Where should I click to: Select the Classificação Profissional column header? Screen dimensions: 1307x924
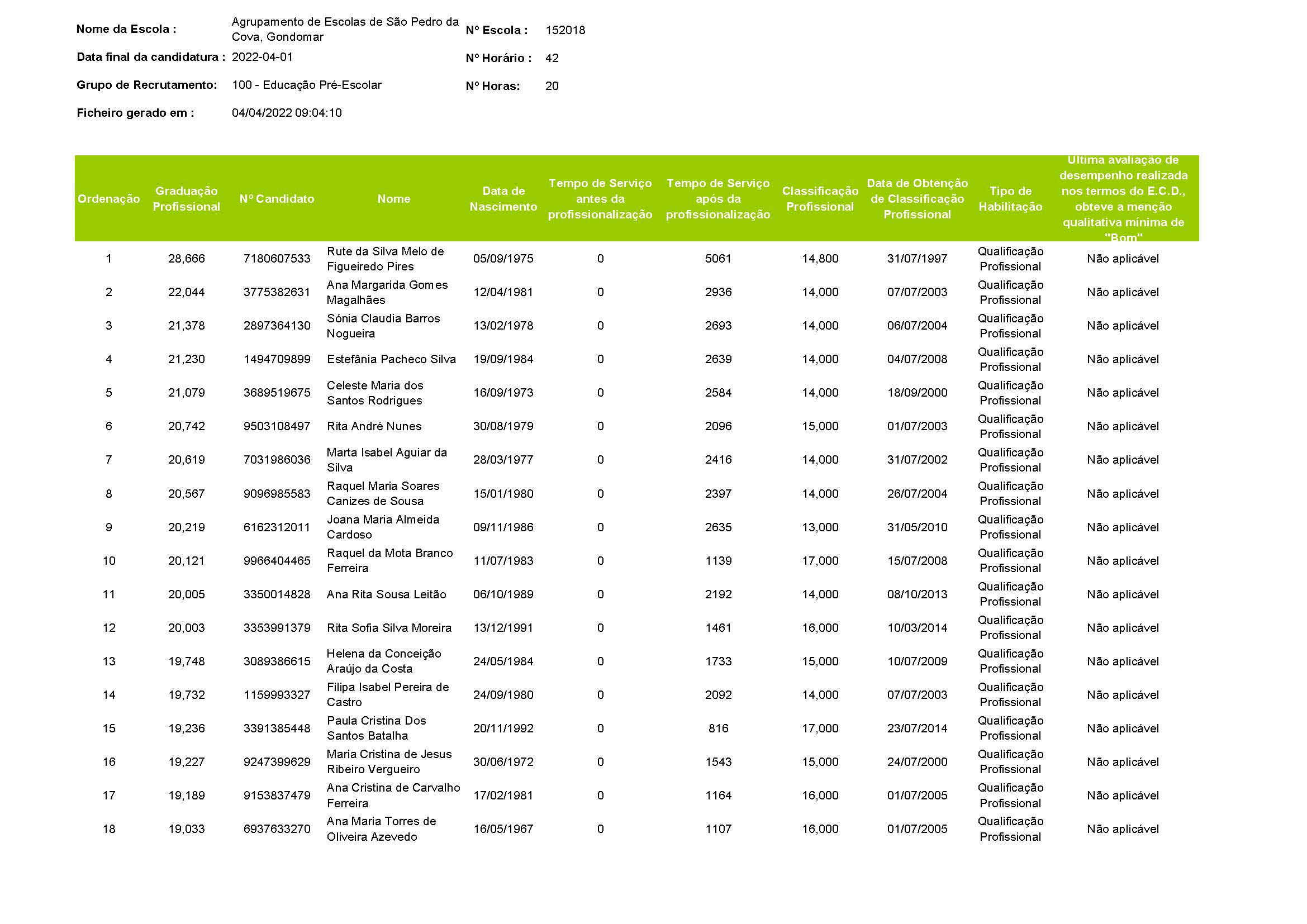[x=820, y=198]
